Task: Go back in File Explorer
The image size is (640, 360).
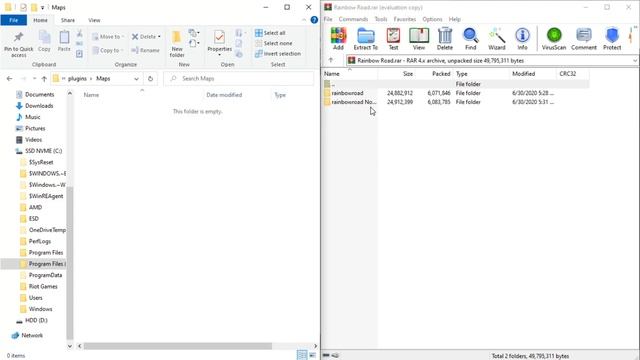Action: (x=10, y=78)
